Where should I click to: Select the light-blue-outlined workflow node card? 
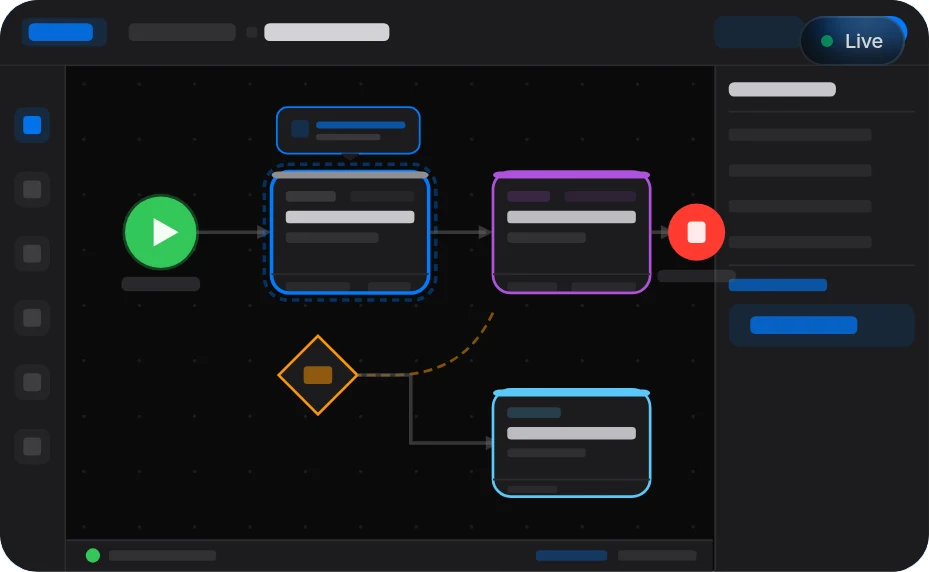(572, 443)
